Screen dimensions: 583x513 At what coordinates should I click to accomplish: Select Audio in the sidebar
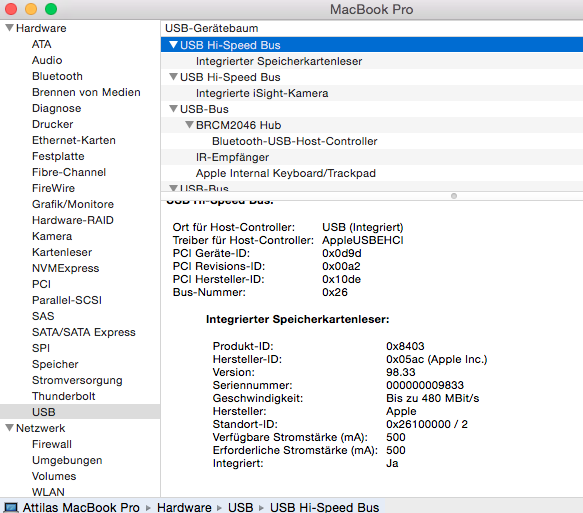[x=47, y=60]
